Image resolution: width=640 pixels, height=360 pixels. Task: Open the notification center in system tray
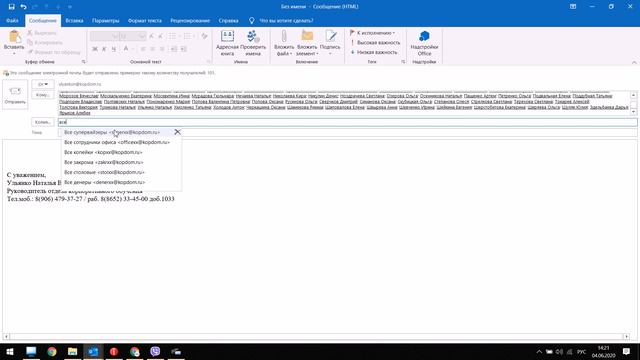pyautogui.click(x=627, y=351)
